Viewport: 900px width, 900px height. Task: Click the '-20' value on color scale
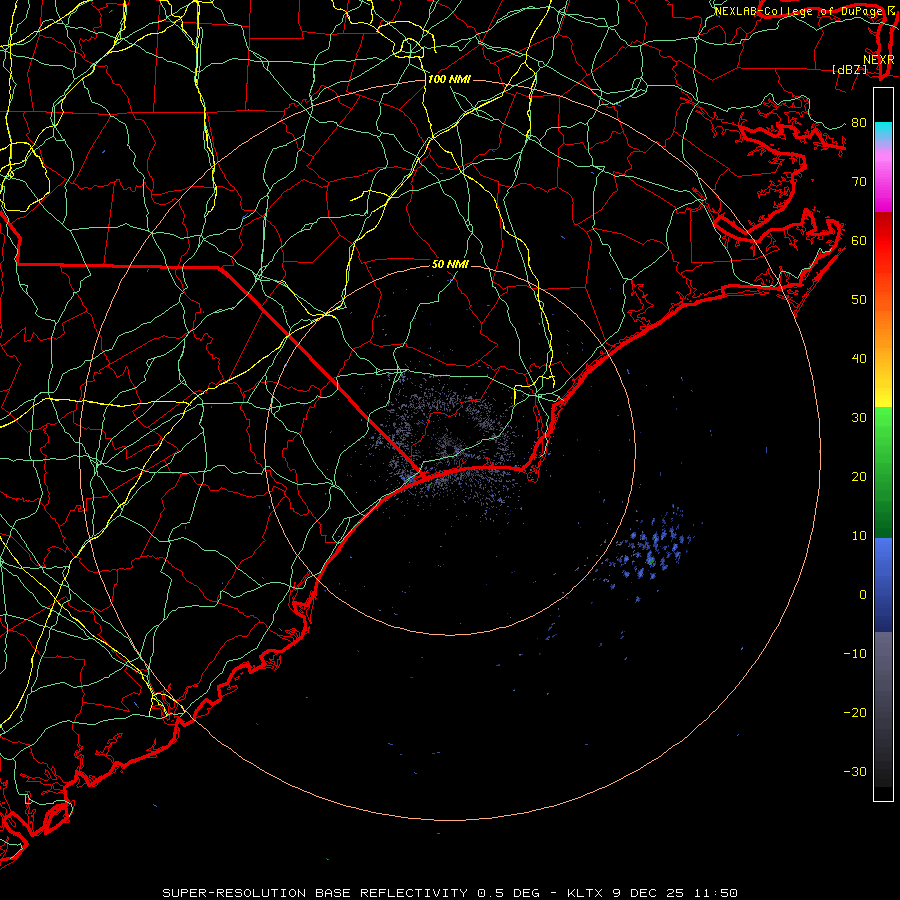point(855,712)
